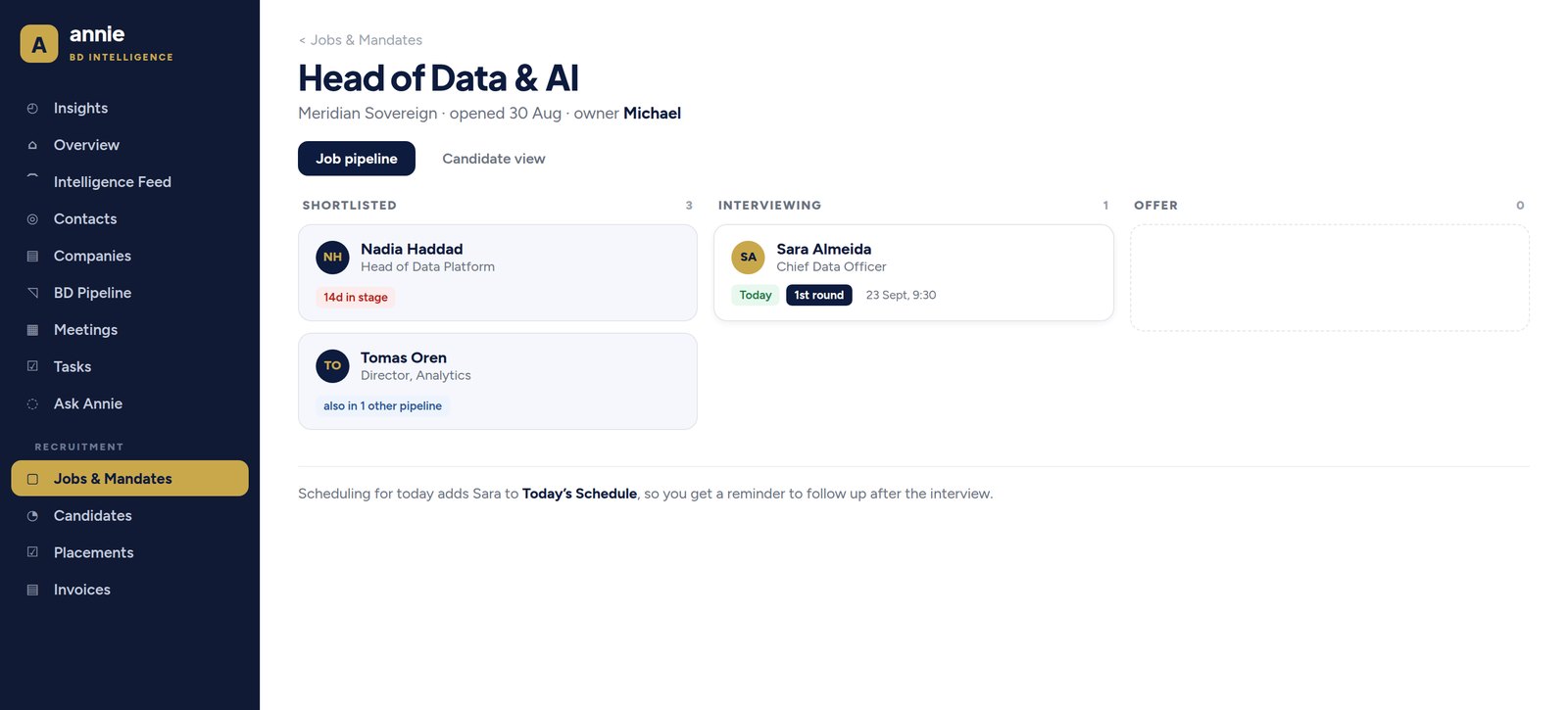Select the Job pipeline tab
Image resolution: width=1568 pixels, height=710 pixels.
(x=357, y=159)
